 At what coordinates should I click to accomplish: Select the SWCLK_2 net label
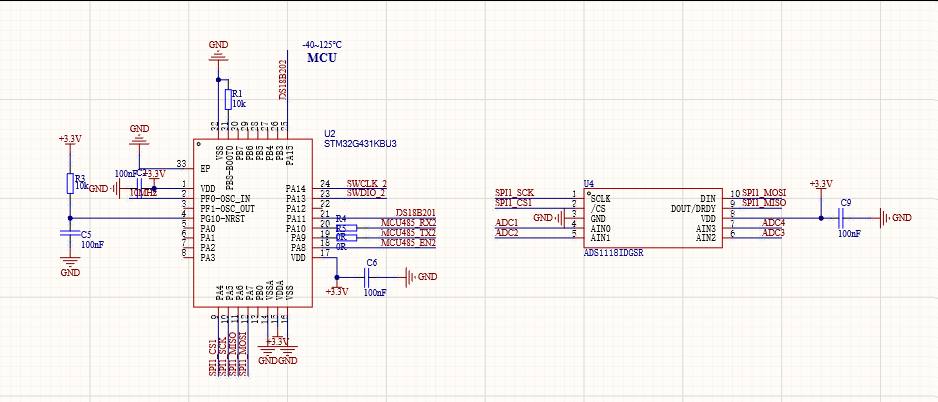click(x=367, y=183)
